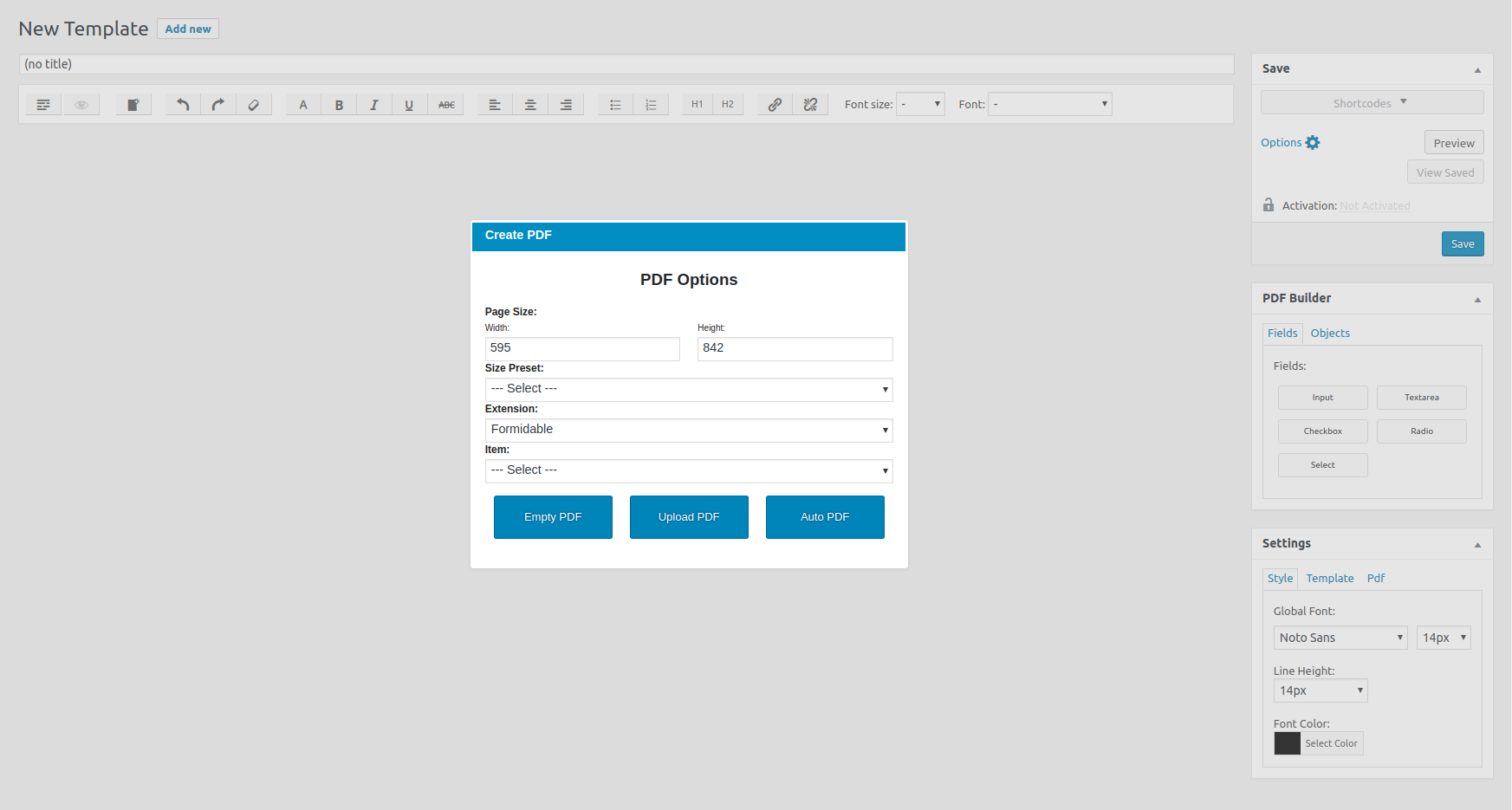Screen dimensions: 1512x810
Task: Open the Size Preset dropdown
Action: click(x=688, y=389)
